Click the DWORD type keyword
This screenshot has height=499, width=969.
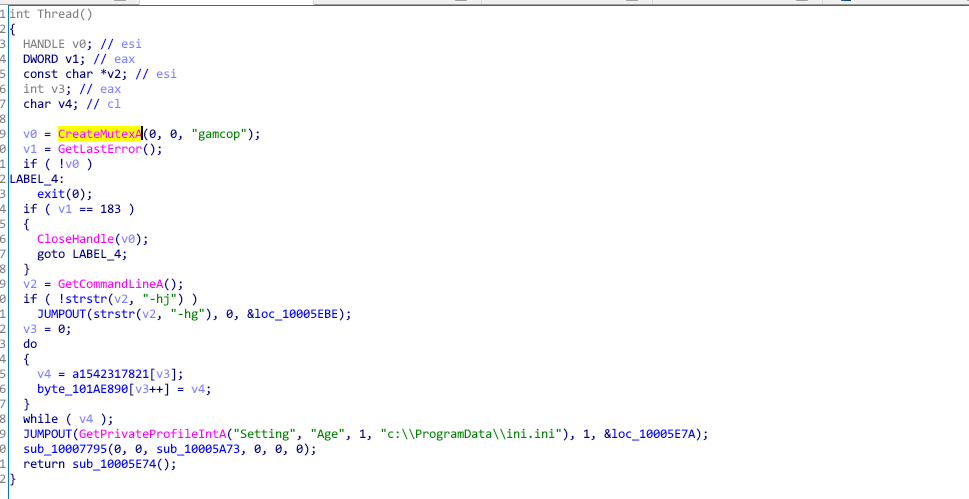click(x=41, y=59)
